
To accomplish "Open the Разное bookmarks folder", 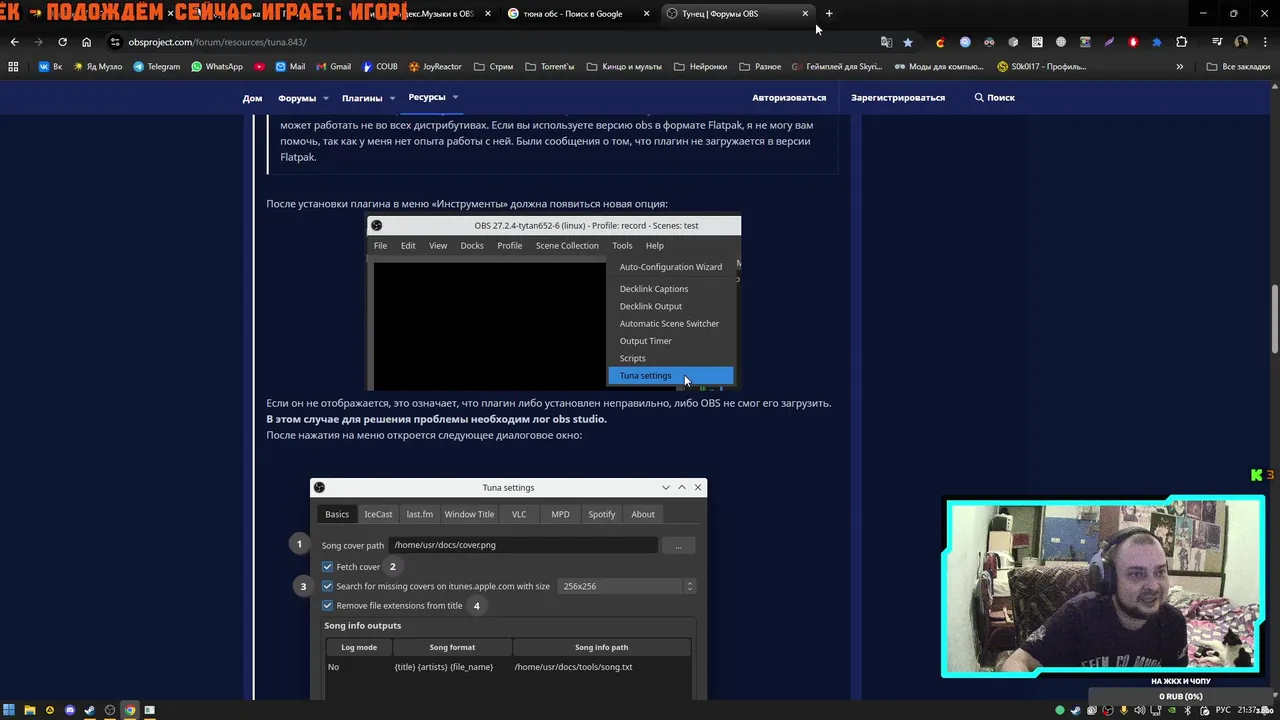I will coord(760,67).
